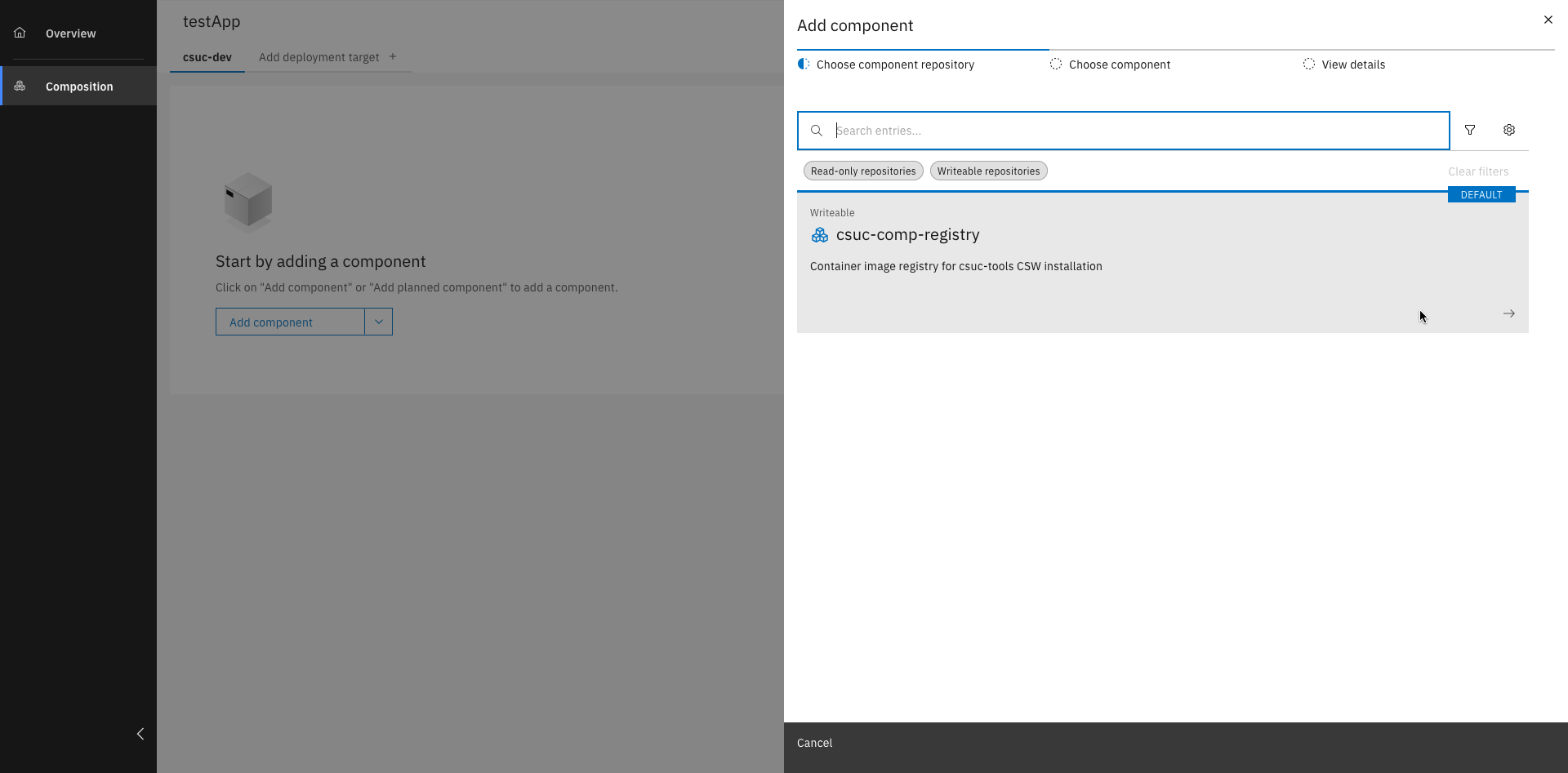Close the Add component dialog
Viewport: 1568px width, 773px height.
[x=1548, y=20]
